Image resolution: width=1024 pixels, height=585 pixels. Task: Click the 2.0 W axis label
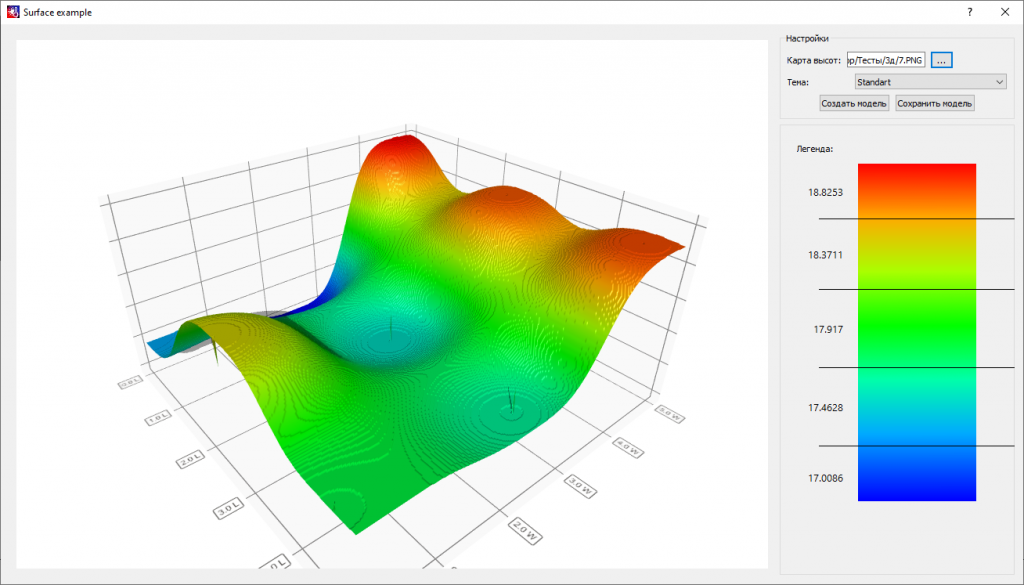click(526, 530)
